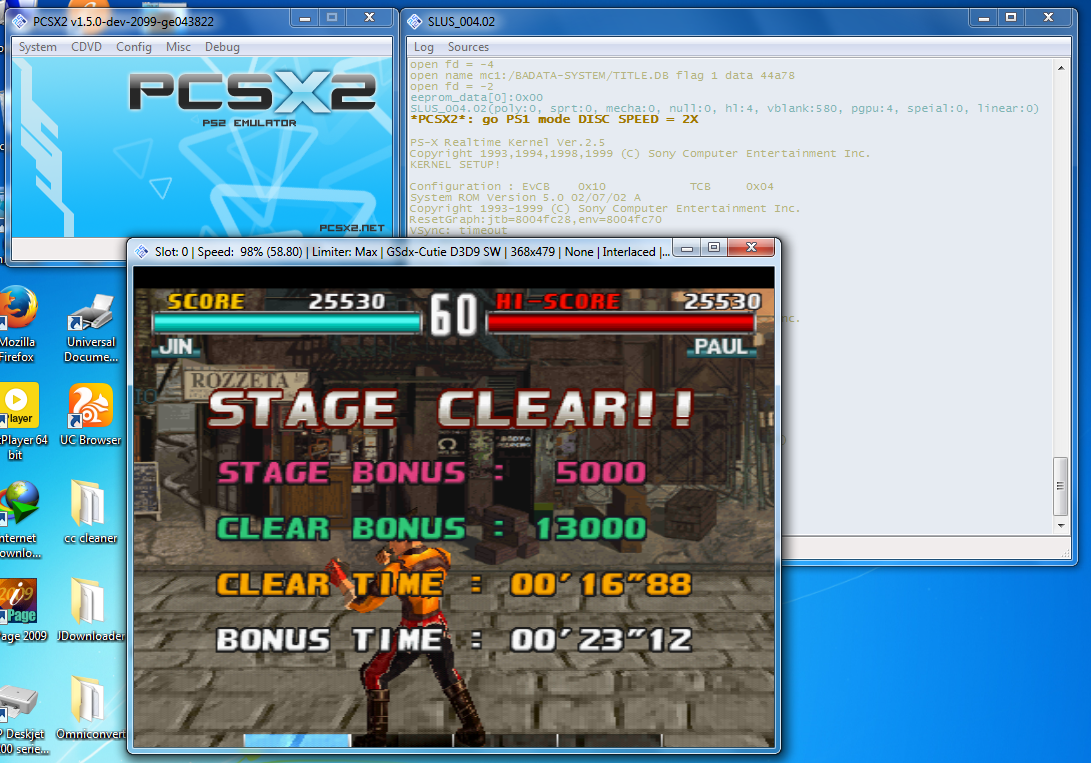The image size is (1091, 763).
Task: Click the BONUS TIME 00'23"12 text
Action: pos(454,640)
